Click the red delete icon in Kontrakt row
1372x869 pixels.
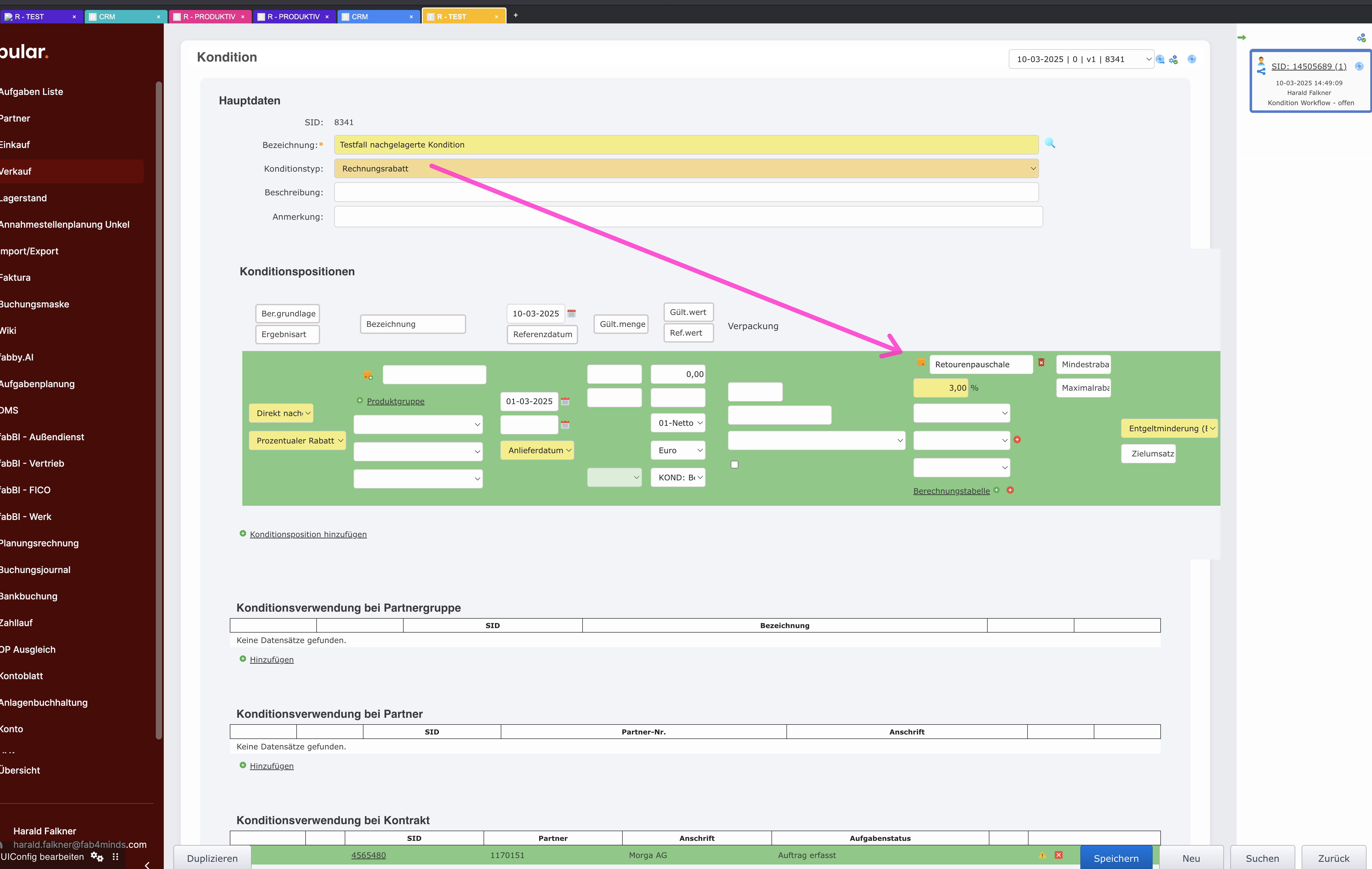coord(1059,855)
